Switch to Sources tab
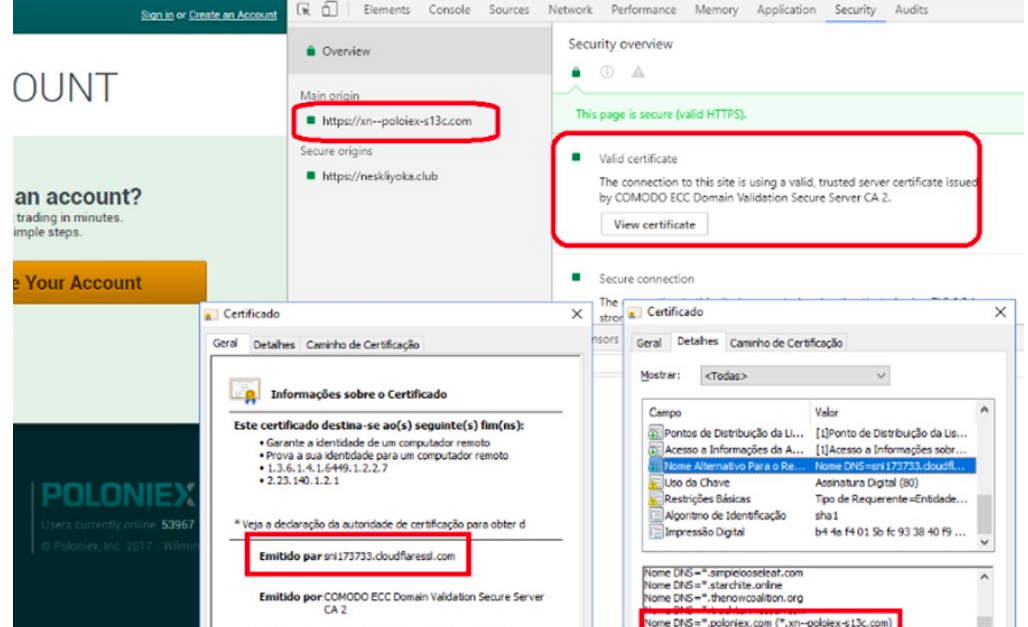The height and width of the screenshot is (627, 1028). [x=509, y=10]
